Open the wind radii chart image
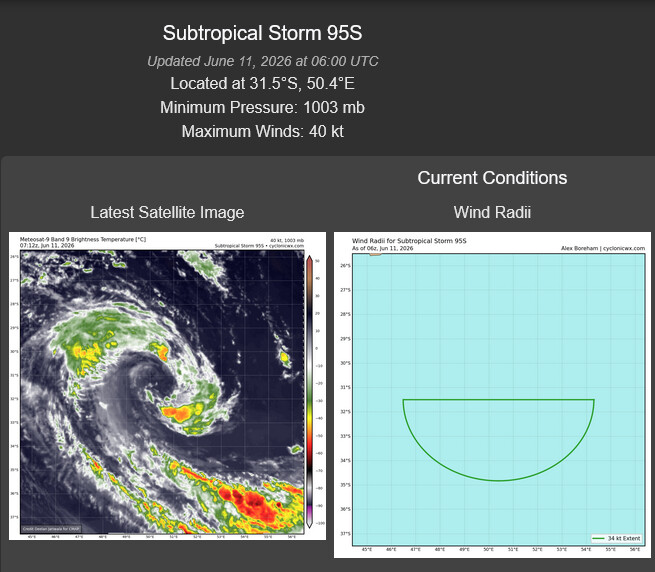The width and height of the screenshot is (655, 572). 492,395
